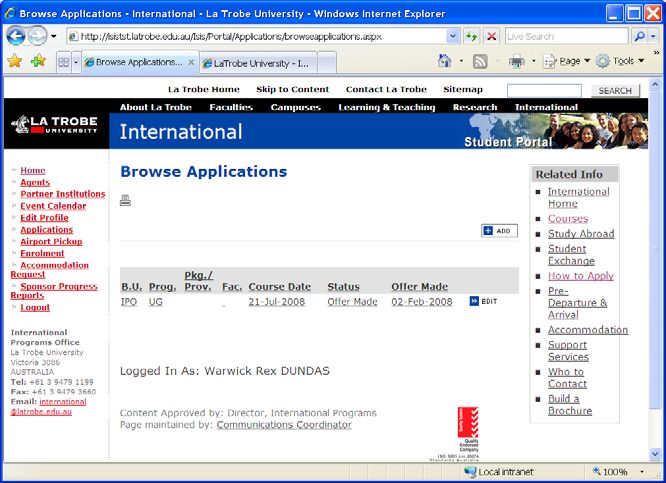The height and width of the screenshot is (483, 666).
Task: Open Agents in left sidebar
Action: (35, 182)
